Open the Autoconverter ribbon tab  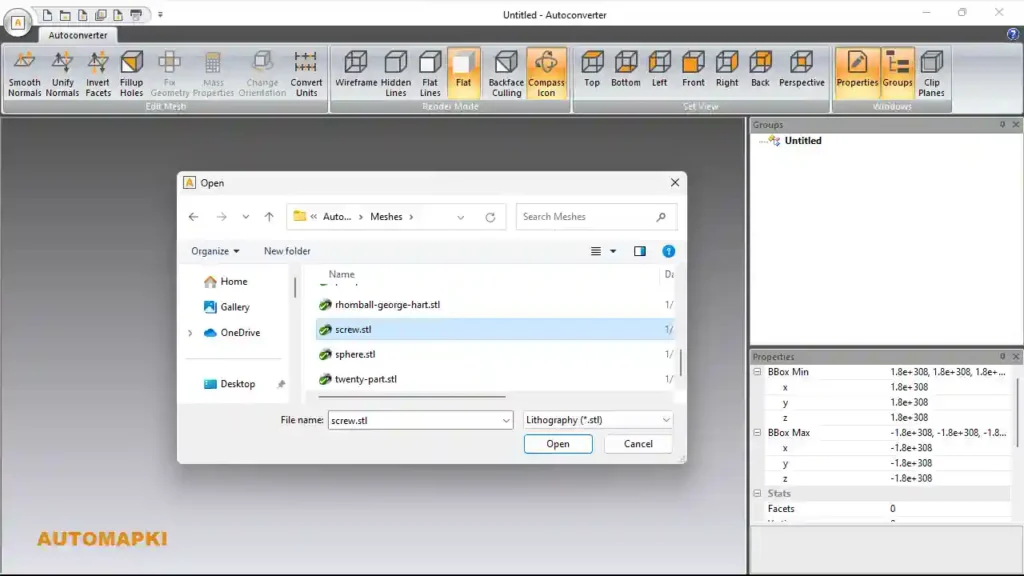click(78, 35)
